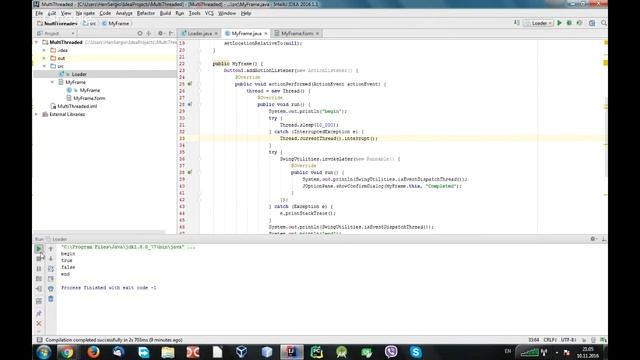This screenshot has height=360, width=640.
Task: Click the override gutter marker on line 38
Action: [190, 172]
